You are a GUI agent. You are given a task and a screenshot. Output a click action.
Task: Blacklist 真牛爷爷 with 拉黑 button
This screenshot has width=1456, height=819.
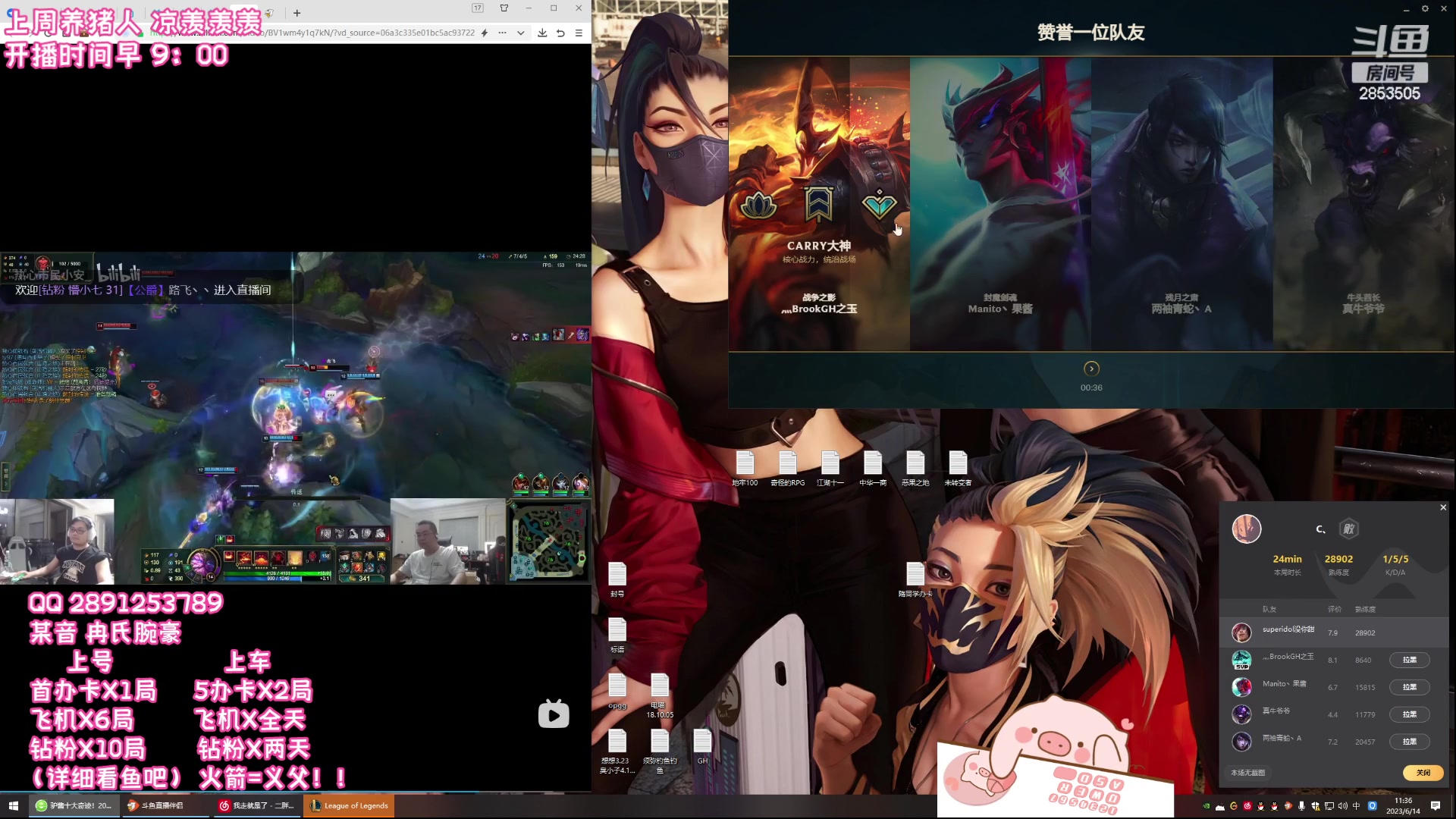click(1410, 714)
